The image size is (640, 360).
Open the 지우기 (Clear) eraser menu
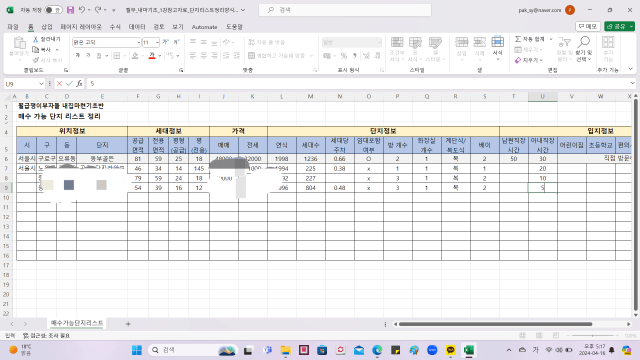coord(529,60)
